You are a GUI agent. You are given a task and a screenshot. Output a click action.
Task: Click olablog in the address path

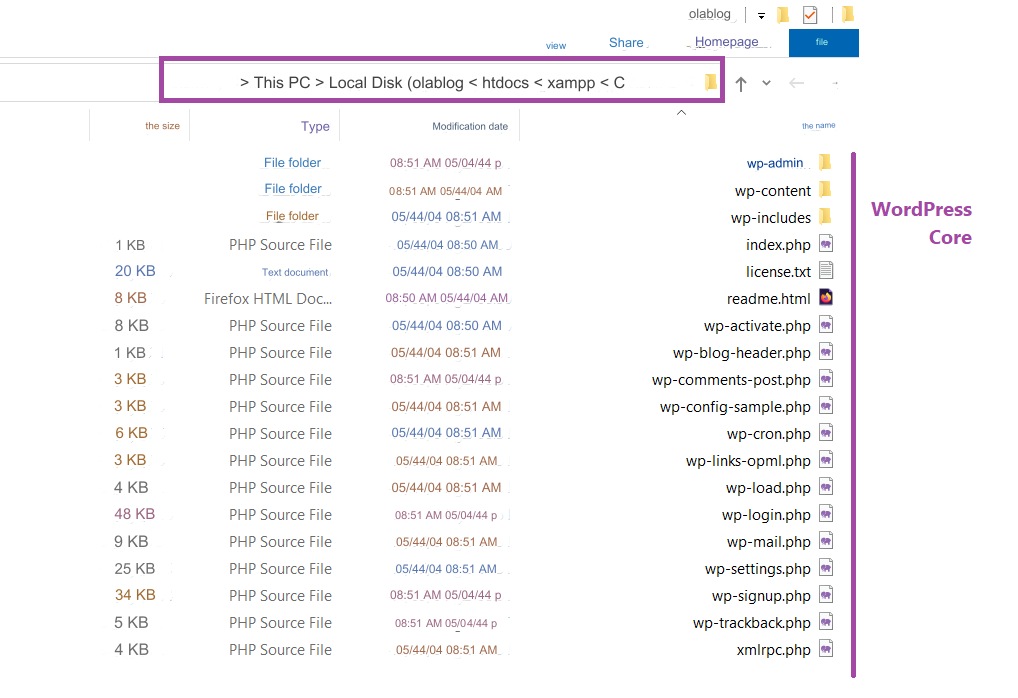(438, 82)
